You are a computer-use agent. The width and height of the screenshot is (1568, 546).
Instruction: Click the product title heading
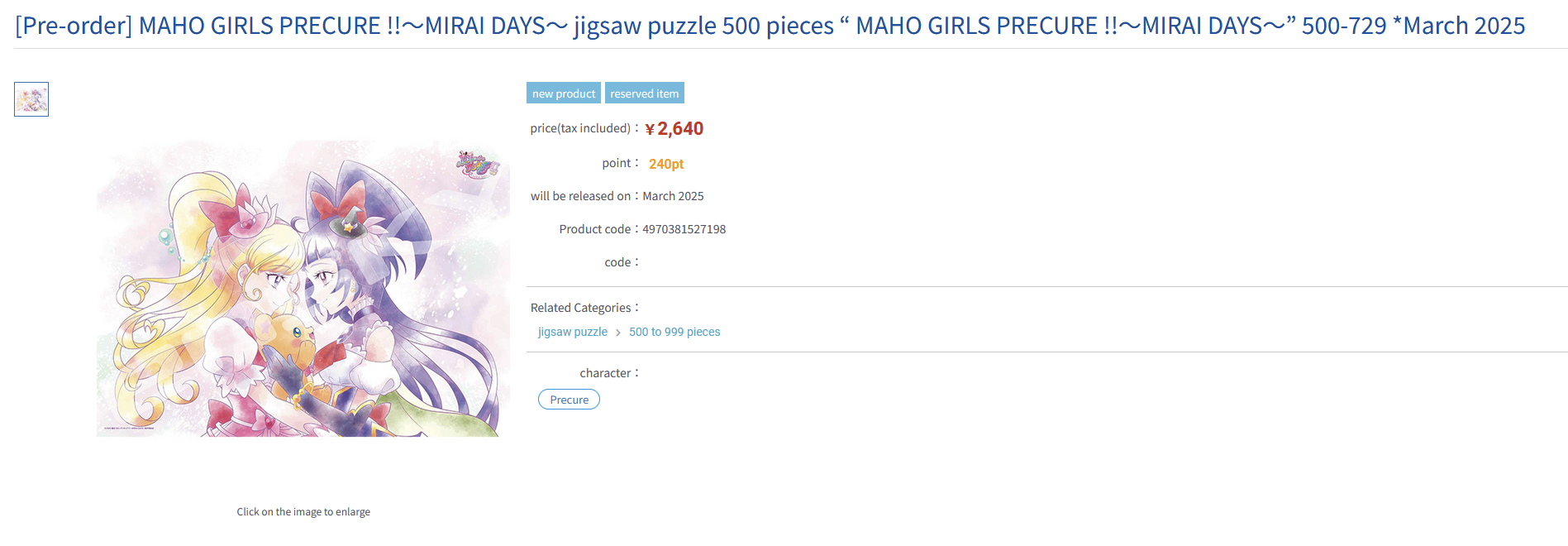(x=770, y=26)
